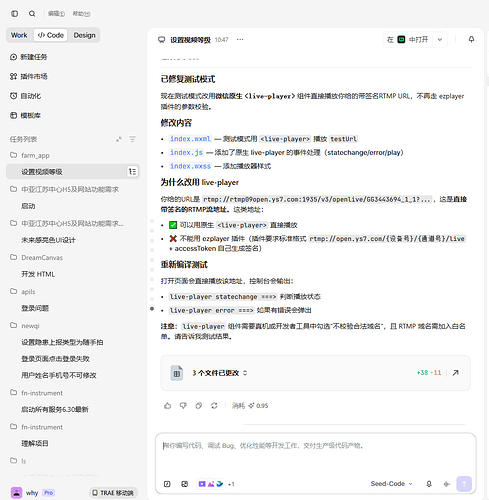Viewport: 489px width, 500px height.
Task: Switch to the Work tab
Action: (19, 35)
